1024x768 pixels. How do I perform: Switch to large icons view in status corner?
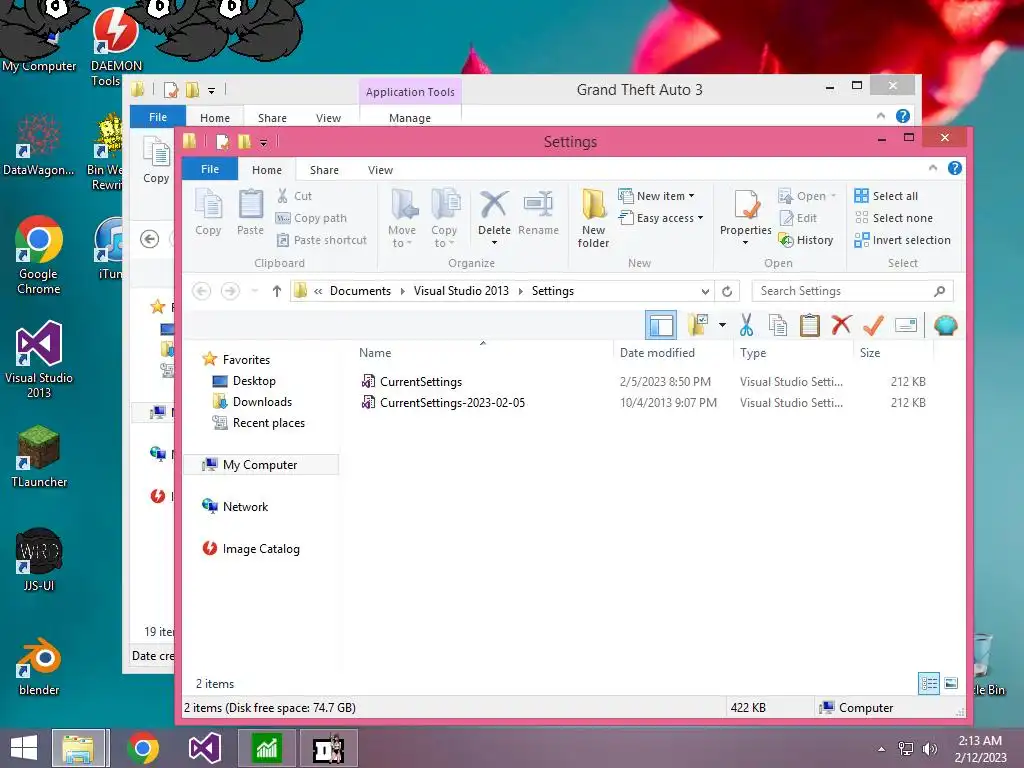pyautogui.click(x=951, y=684)
